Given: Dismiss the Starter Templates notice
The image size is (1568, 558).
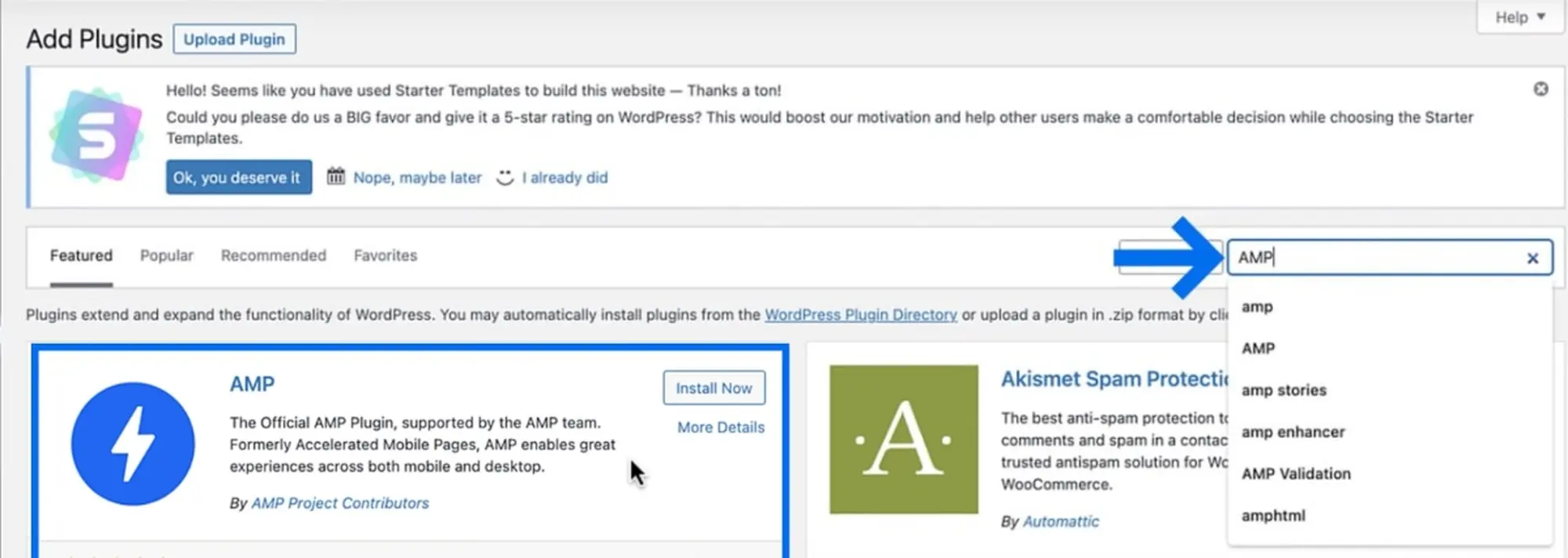Looking at the screenshot, I should [1541, 89].
